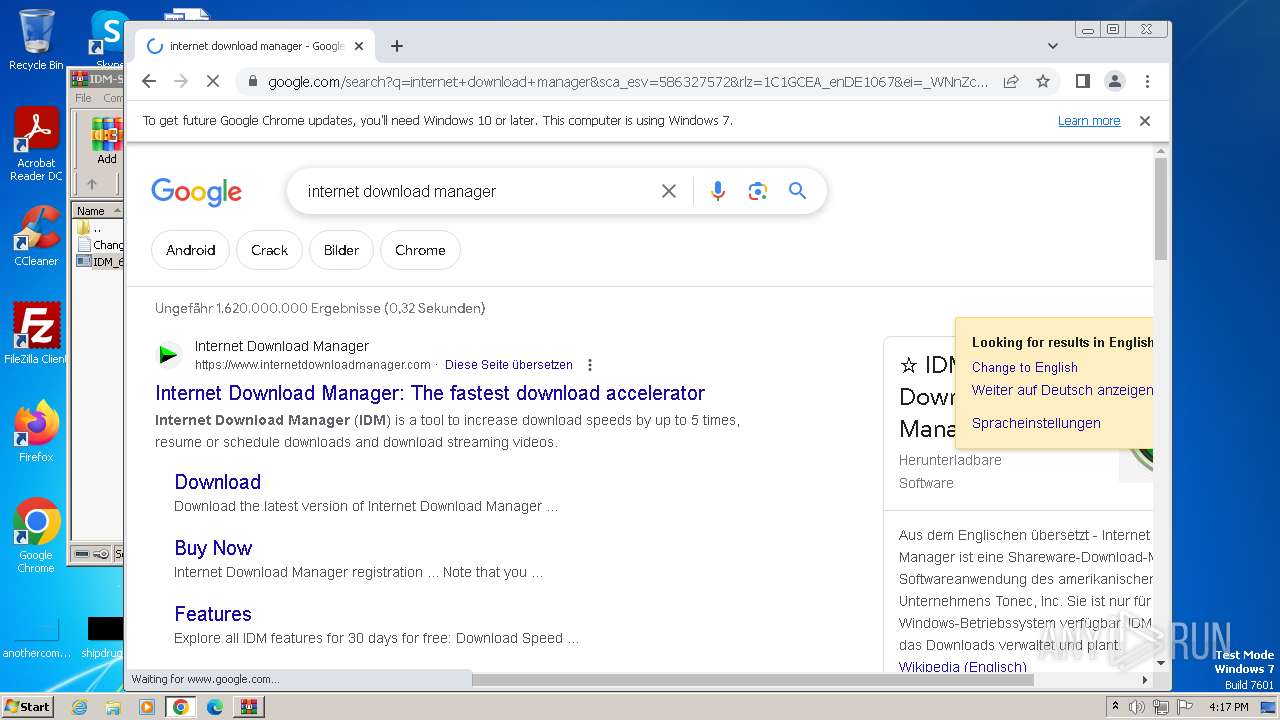Apply the Crack search filter chip
The image size is (1280, 720).
[x=269, y=250]
